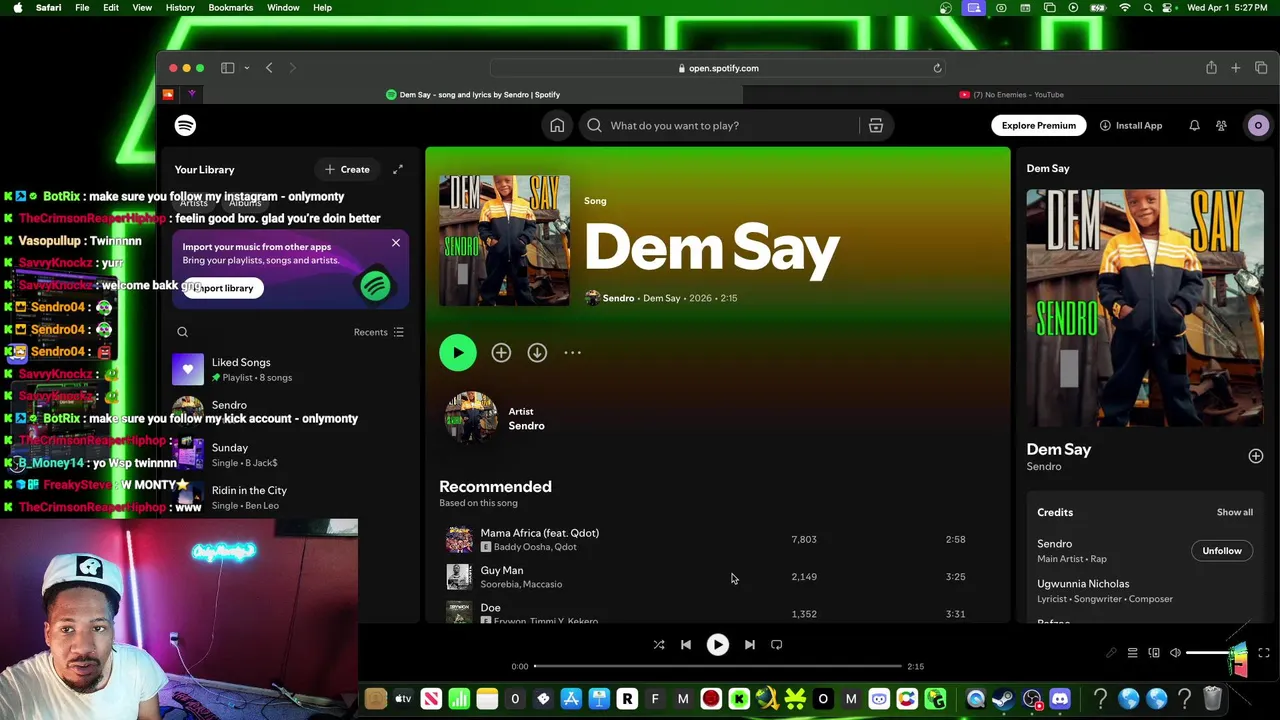Expand Your Library to full view

tap(398, 169)
